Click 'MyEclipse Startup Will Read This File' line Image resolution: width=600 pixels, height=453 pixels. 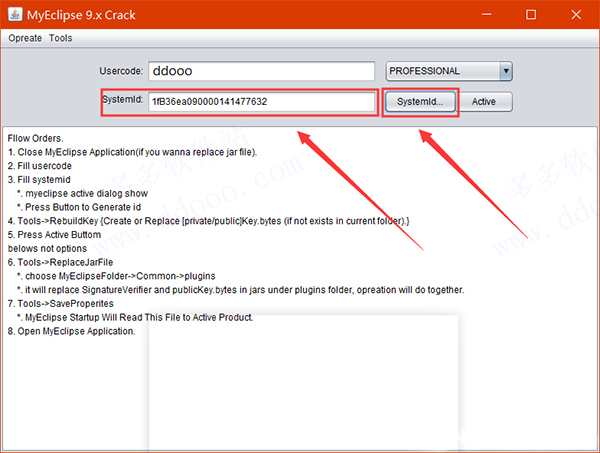tap(135, 317)
